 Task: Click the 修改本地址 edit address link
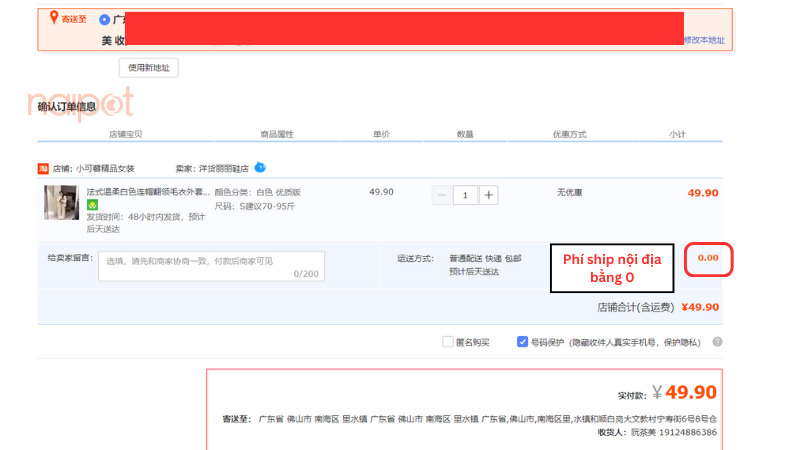[704, 40]
